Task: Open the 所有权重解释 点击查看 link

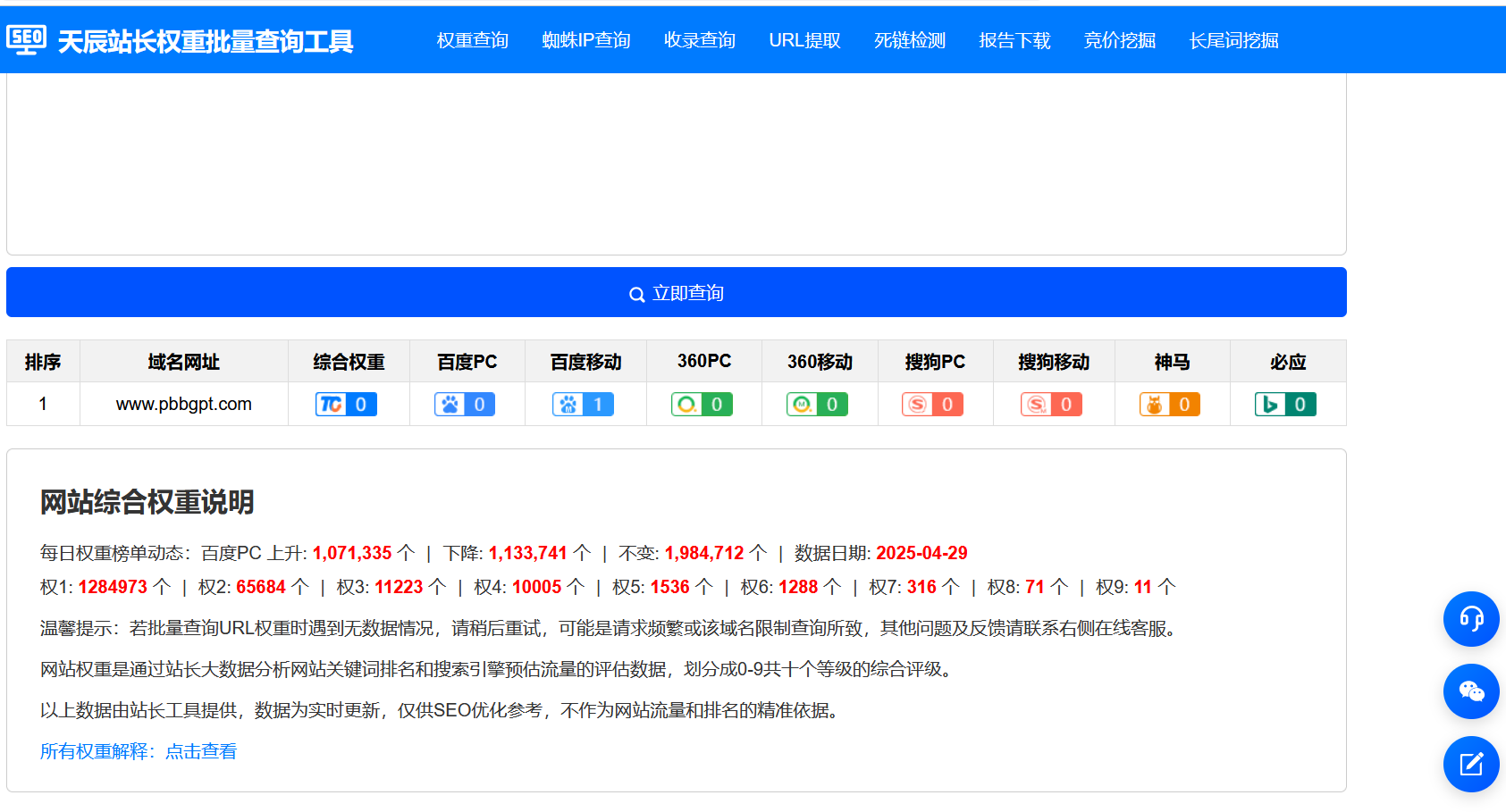Action: pos(139,751)
